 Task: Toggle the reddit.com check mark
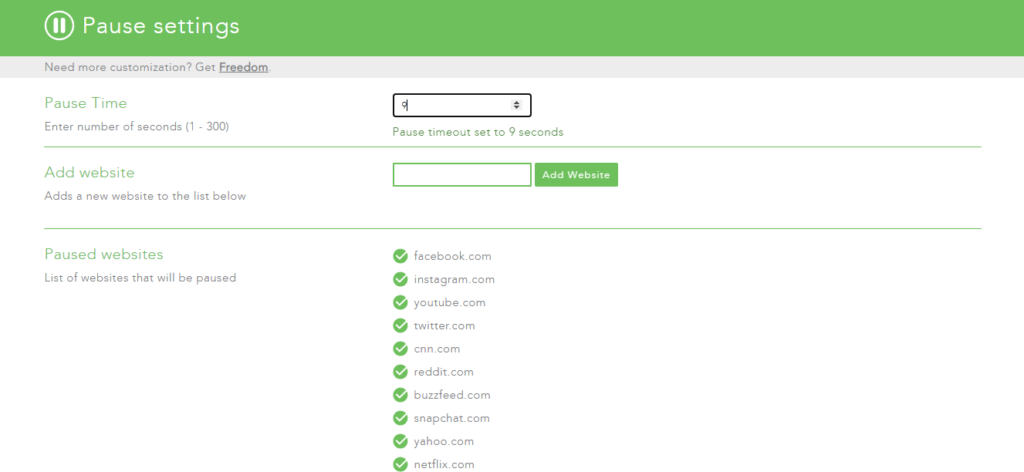(x=400, y=372)
